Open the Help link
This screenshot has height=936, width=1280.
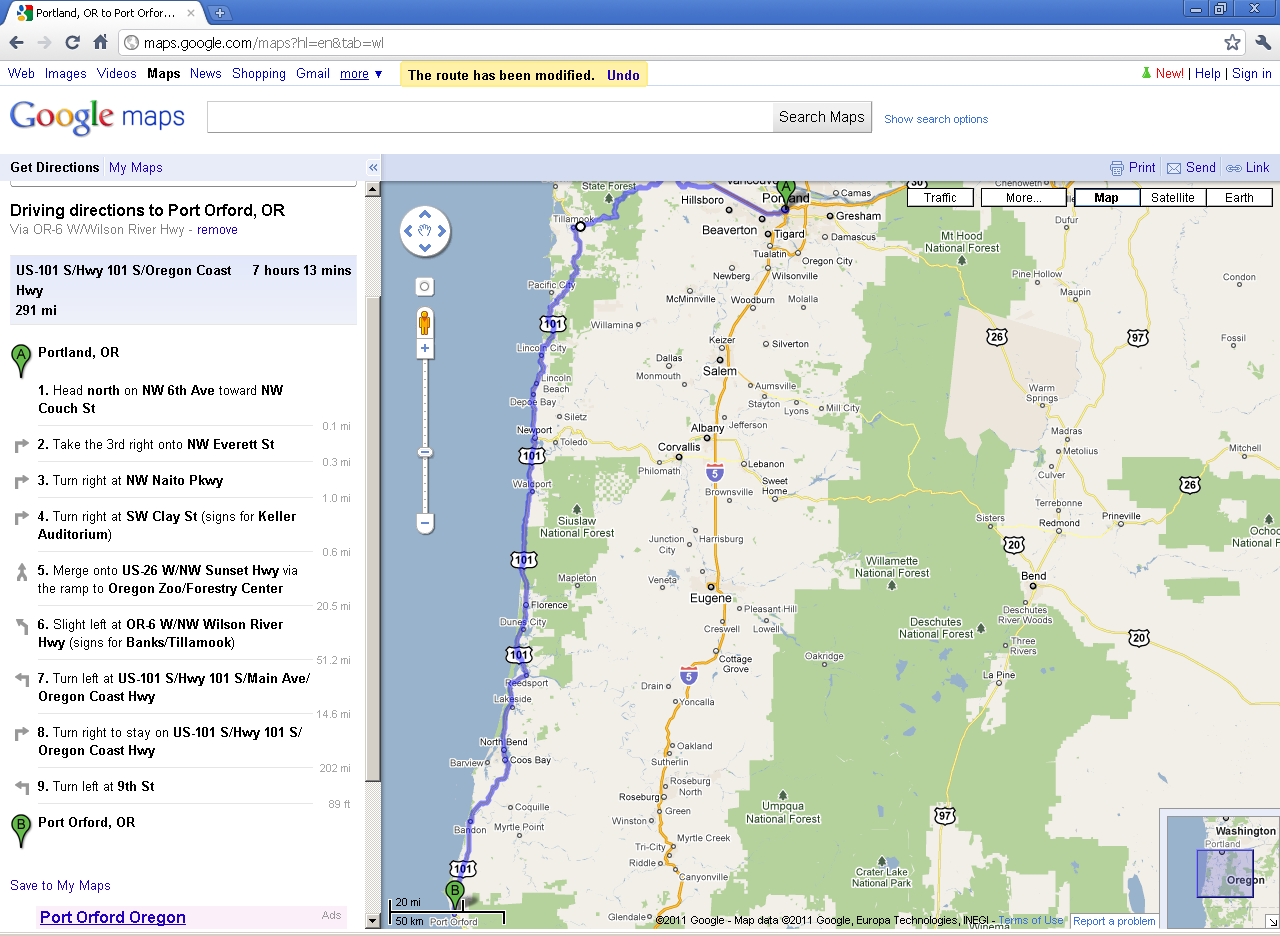pyautogui.click(x=1208, y=74)
